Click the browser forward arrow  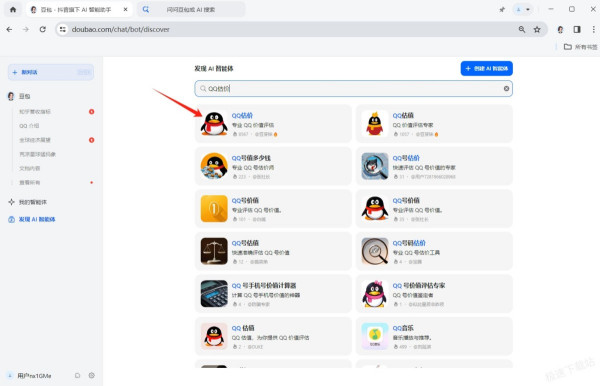pos(26,29)
